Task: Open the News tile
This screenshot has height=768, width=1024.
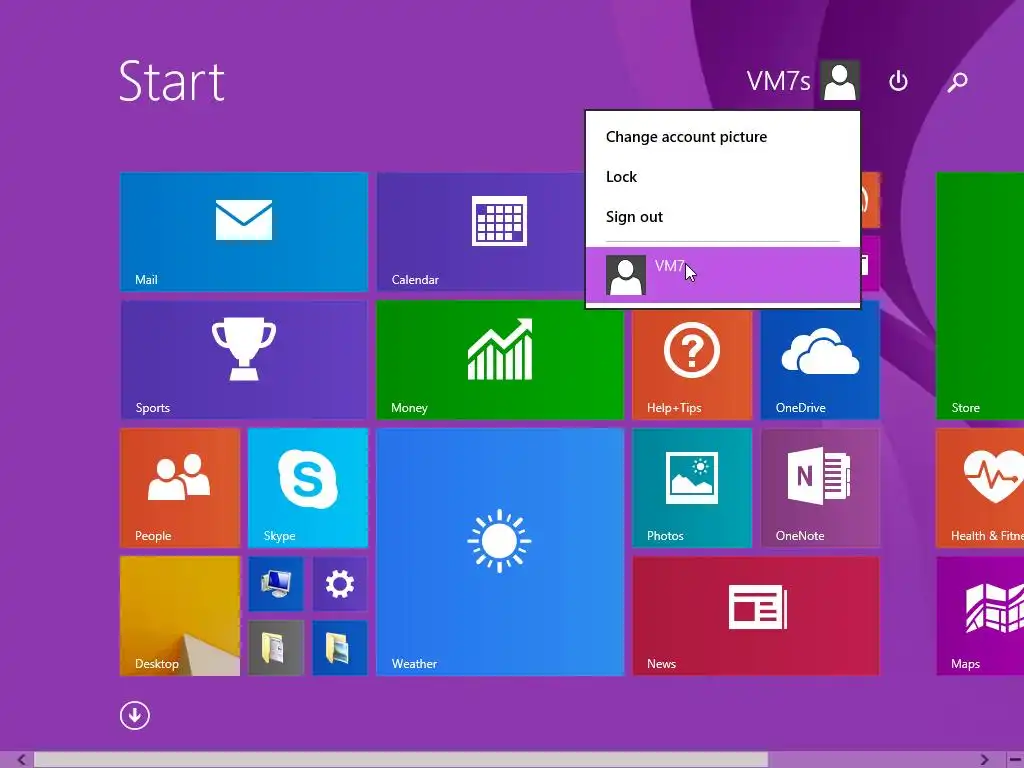Action: click(756, 615)
